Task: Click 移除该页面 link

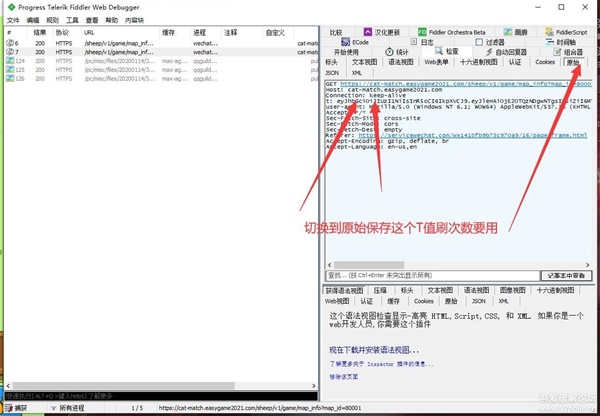Action: [x=344, y=377]
